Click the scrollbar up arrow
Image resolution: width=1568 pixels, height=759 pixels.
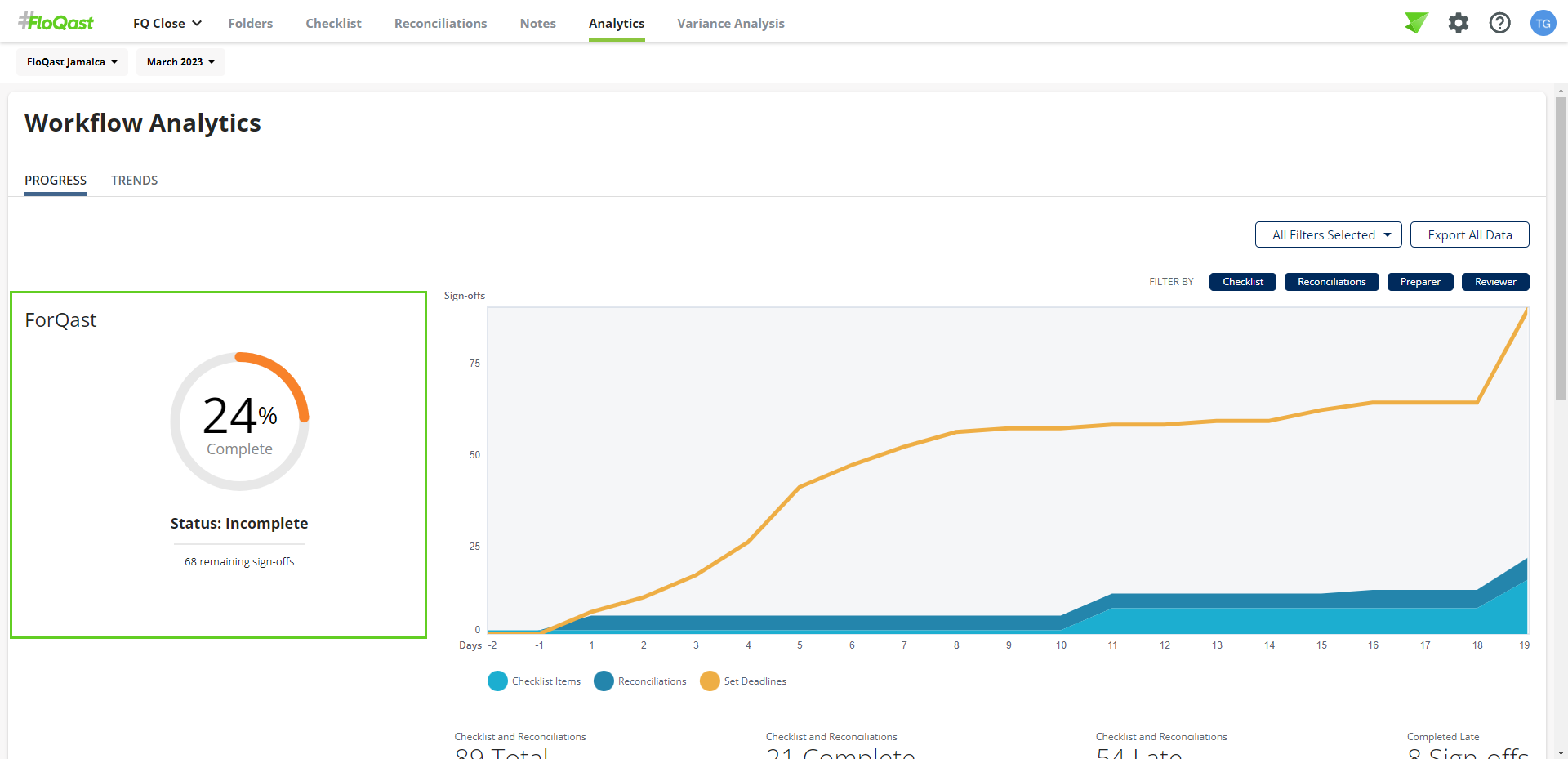coord(1561,91)
